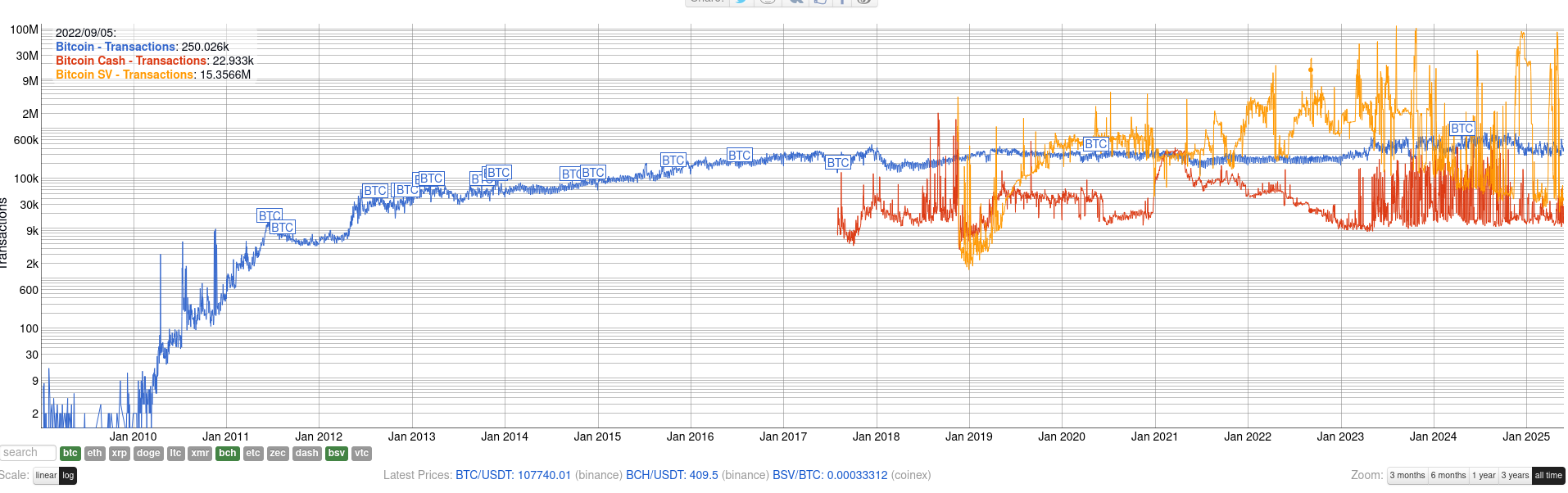Image resolution: width=1568 pixels, height=493 pixels.
Task: Click the Bitcoin SV - Transactions legend entry
Action: coord(125,75)
